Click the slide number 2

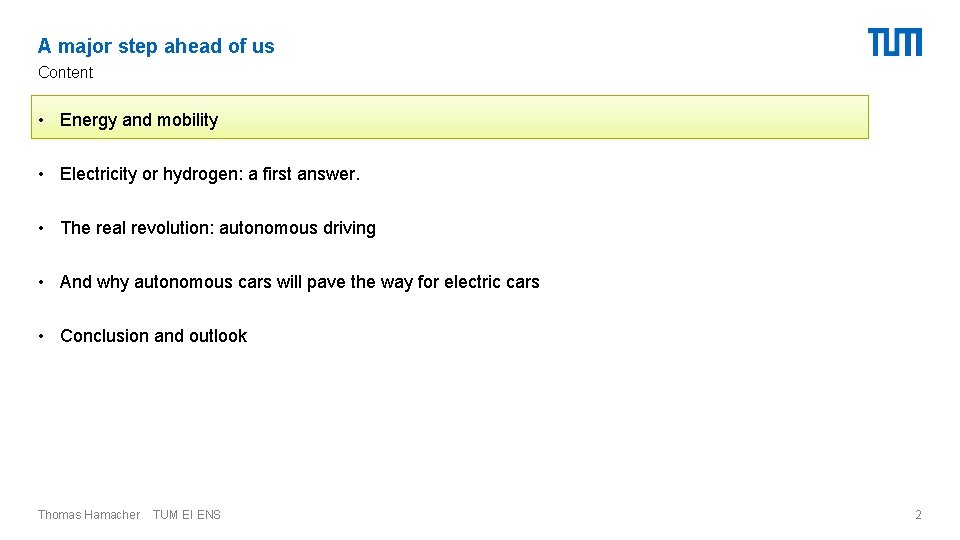(x=918, y=515)
